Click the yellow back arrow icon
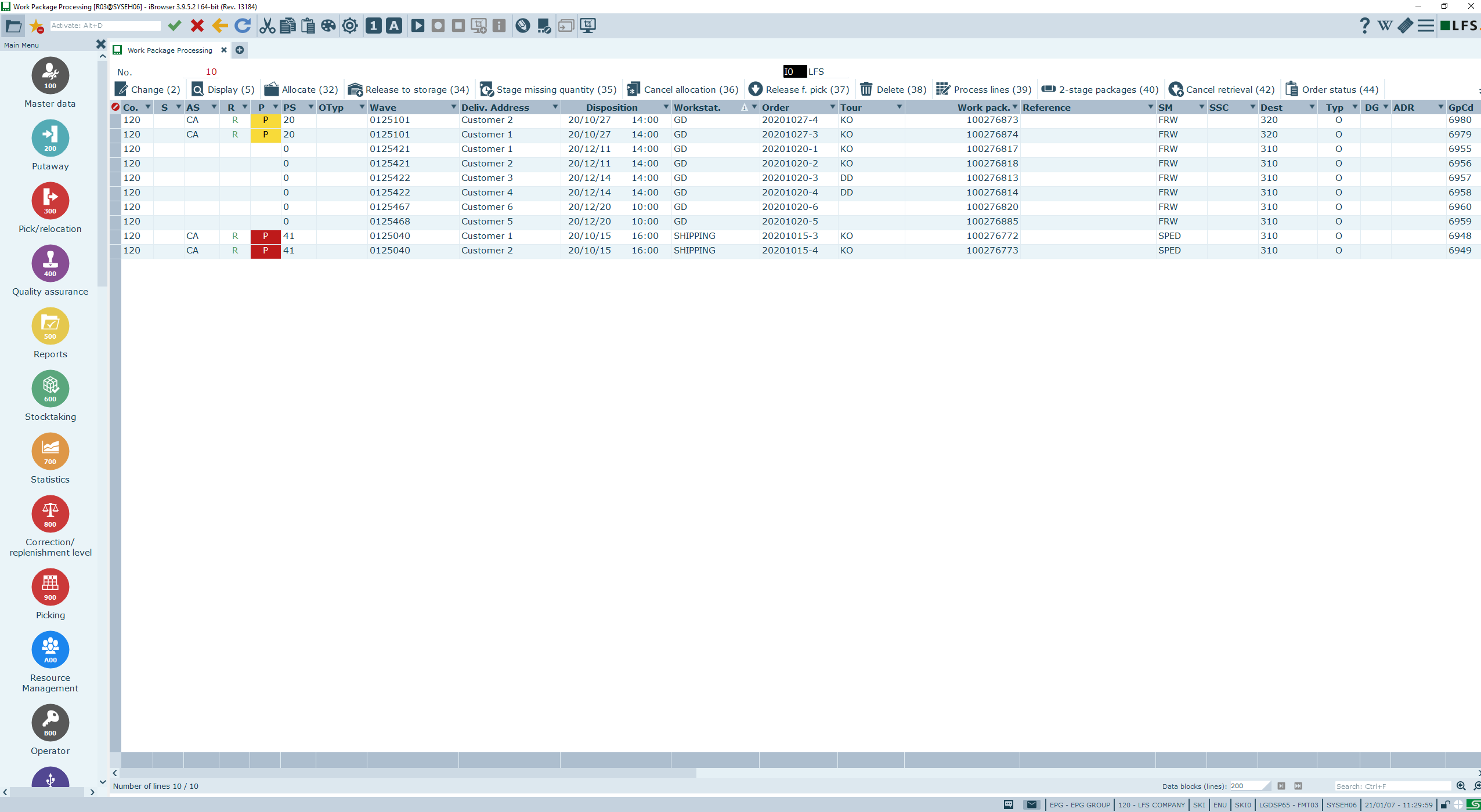The width and height of the screenshot is (1481, 812). (x=219, y=26)
